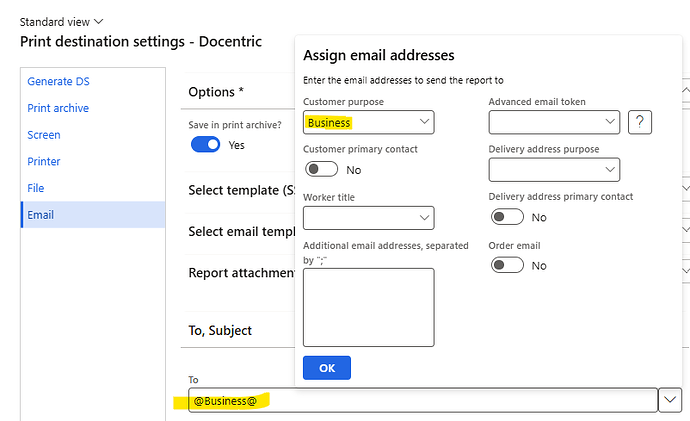Enable Delivery address primary contact toggle

(x=507, y=217)
